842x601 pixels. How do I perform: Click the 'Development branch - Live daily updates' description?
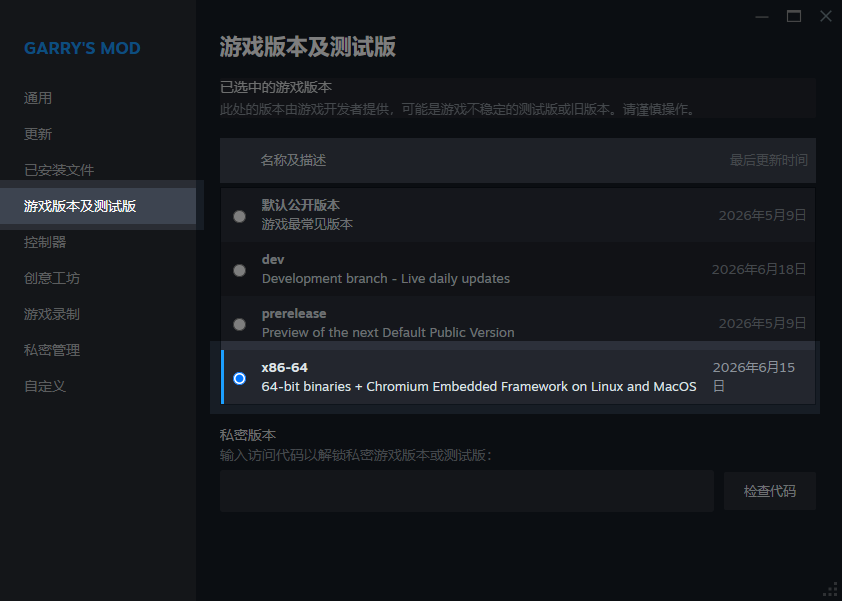tap(386, 279)
